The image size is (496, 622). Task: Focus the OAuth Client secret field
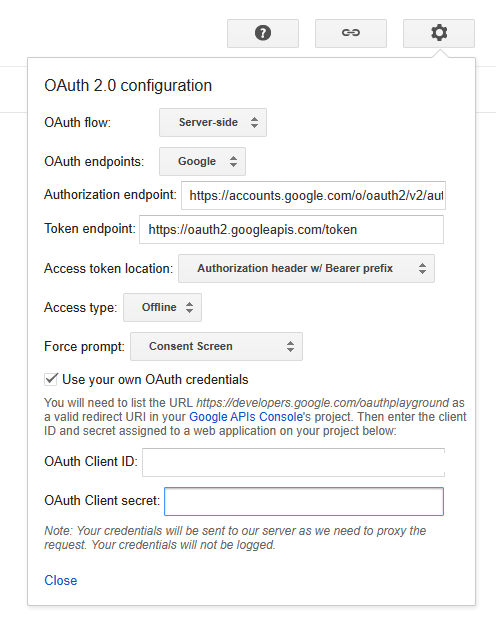(304, 501)
